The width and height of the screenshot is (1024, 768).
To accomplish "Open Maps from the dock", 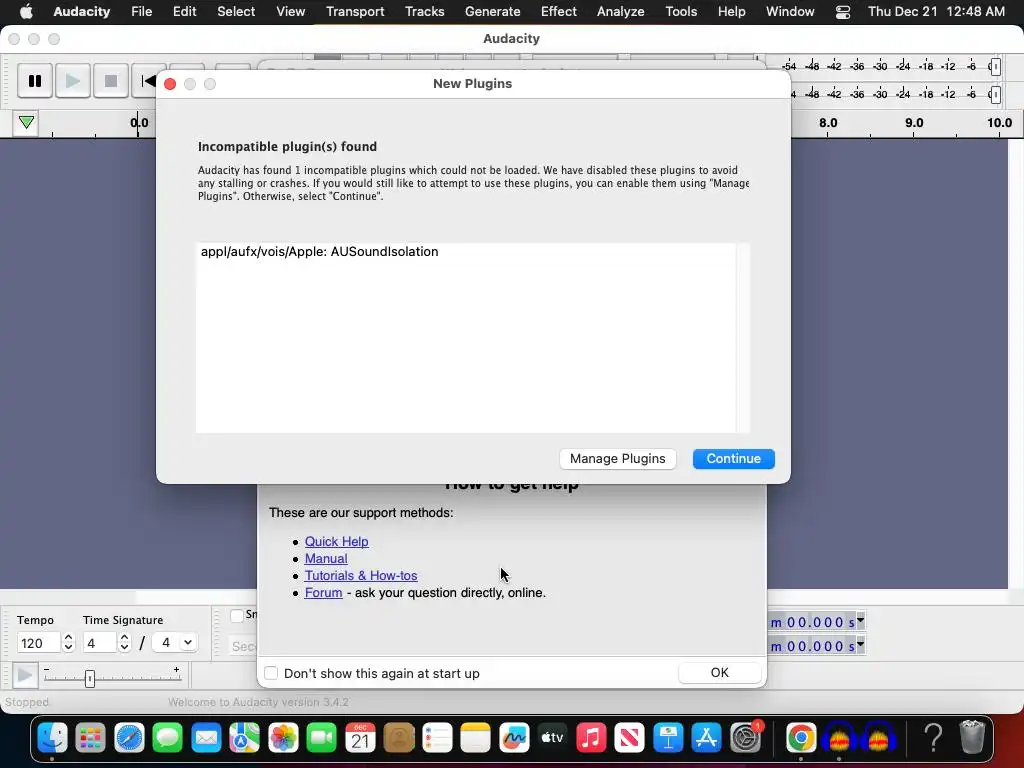I will coord(244,739).
